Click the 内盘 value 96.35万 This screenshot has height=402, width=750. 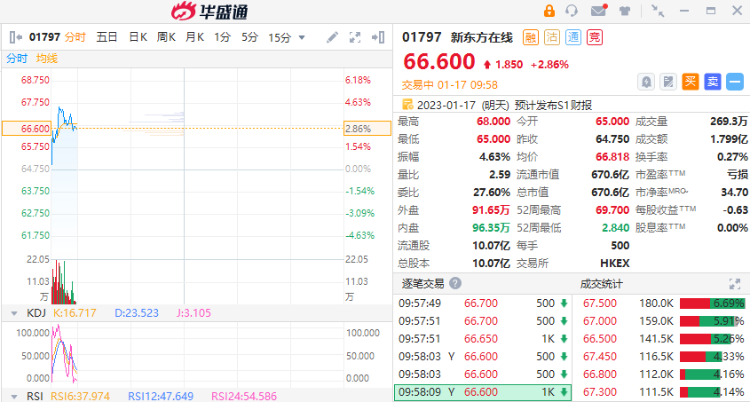(x=491, y=228)
